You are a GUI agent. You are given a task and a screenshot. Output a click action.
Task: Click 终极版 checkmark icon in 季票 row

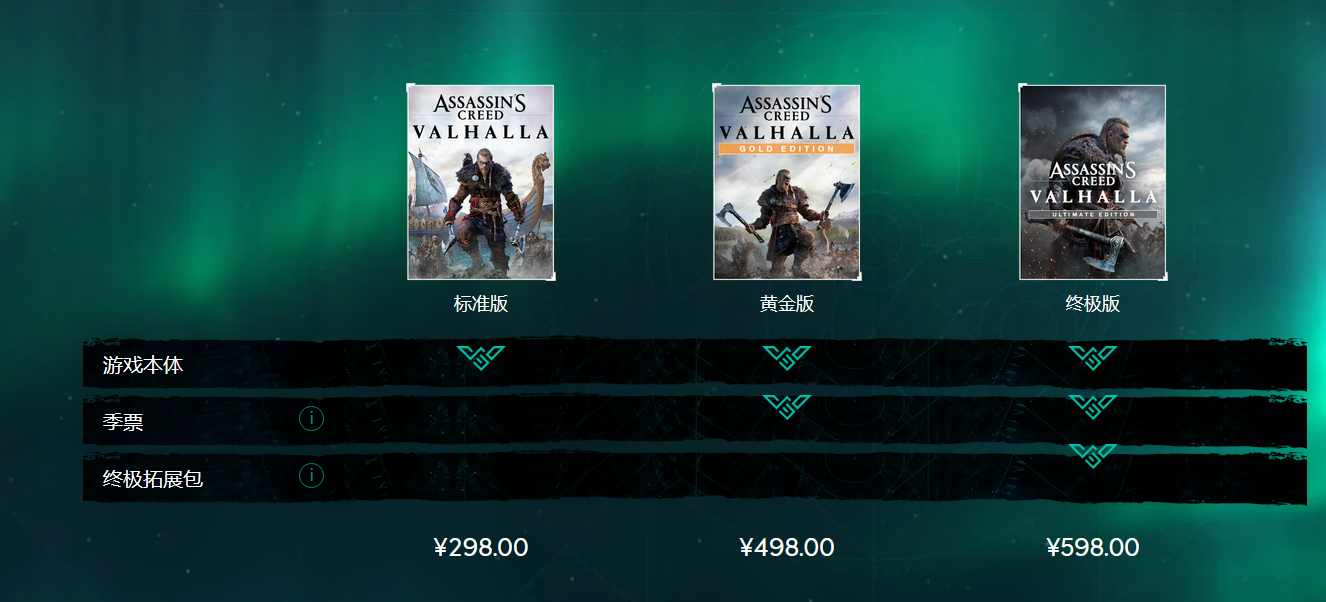[x=1093, y=407]
